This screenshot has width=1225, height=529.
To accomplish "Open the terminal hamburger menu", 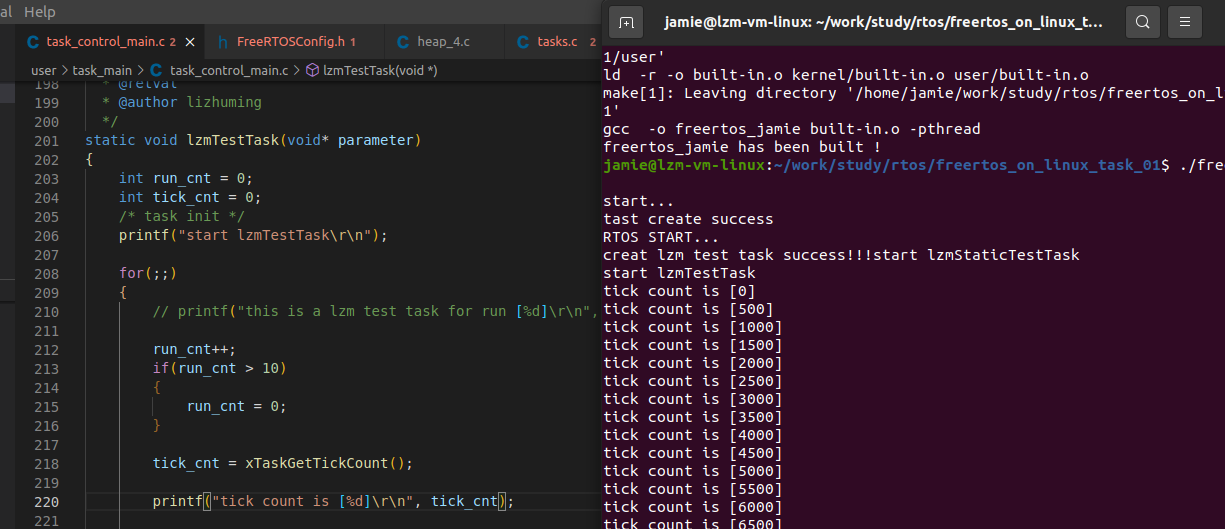I will (1185, 21).
